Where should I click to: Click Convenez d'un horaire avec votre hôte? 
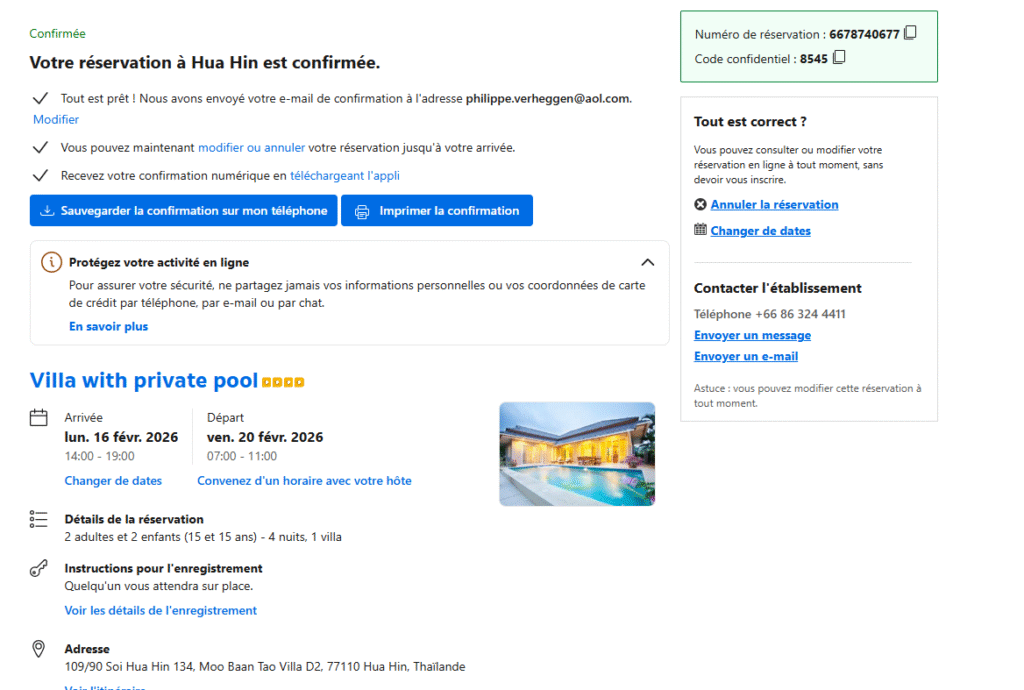coord(304,481)
